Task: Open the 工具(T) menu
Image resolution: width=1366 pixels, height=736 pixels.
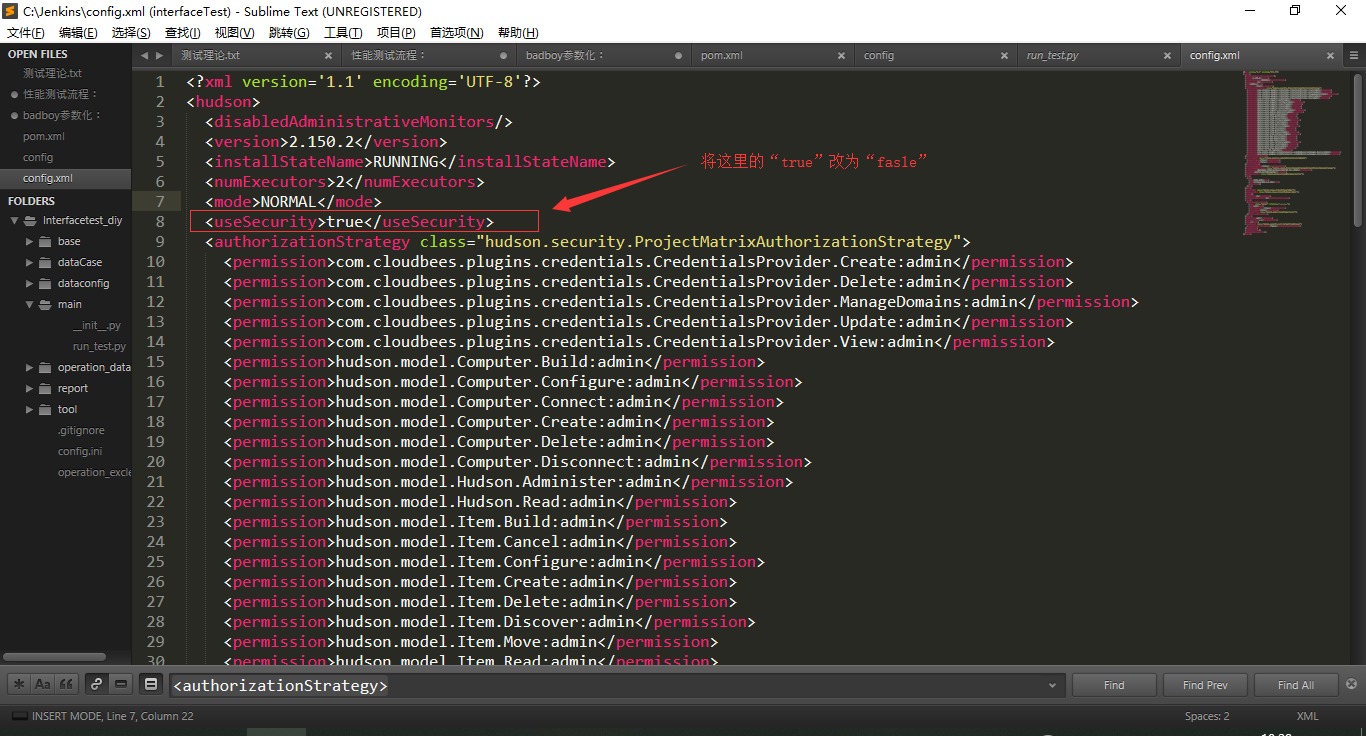Action: (342, 33)
